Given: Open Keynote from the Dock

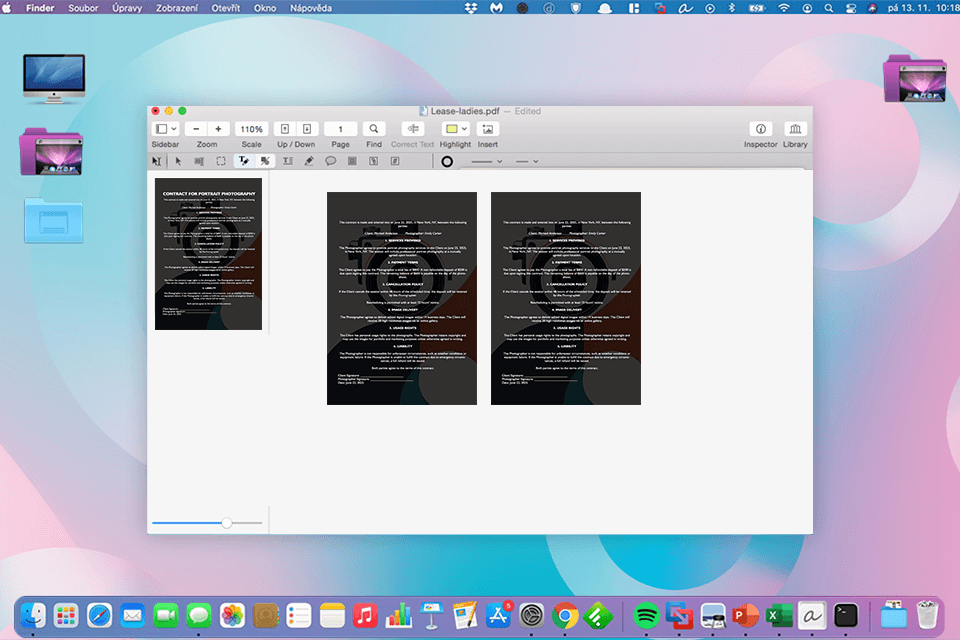Looking at the screenshot, I should (x=432, y=616).
